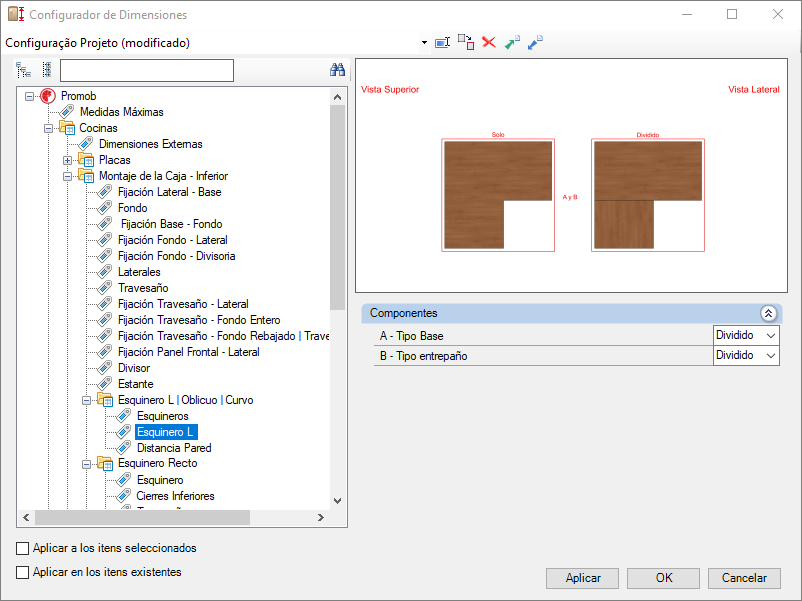Screen dimensions: 802x601
Task: Click the Esquinero Recto folder icon
Action: click(x=105, y=463)
